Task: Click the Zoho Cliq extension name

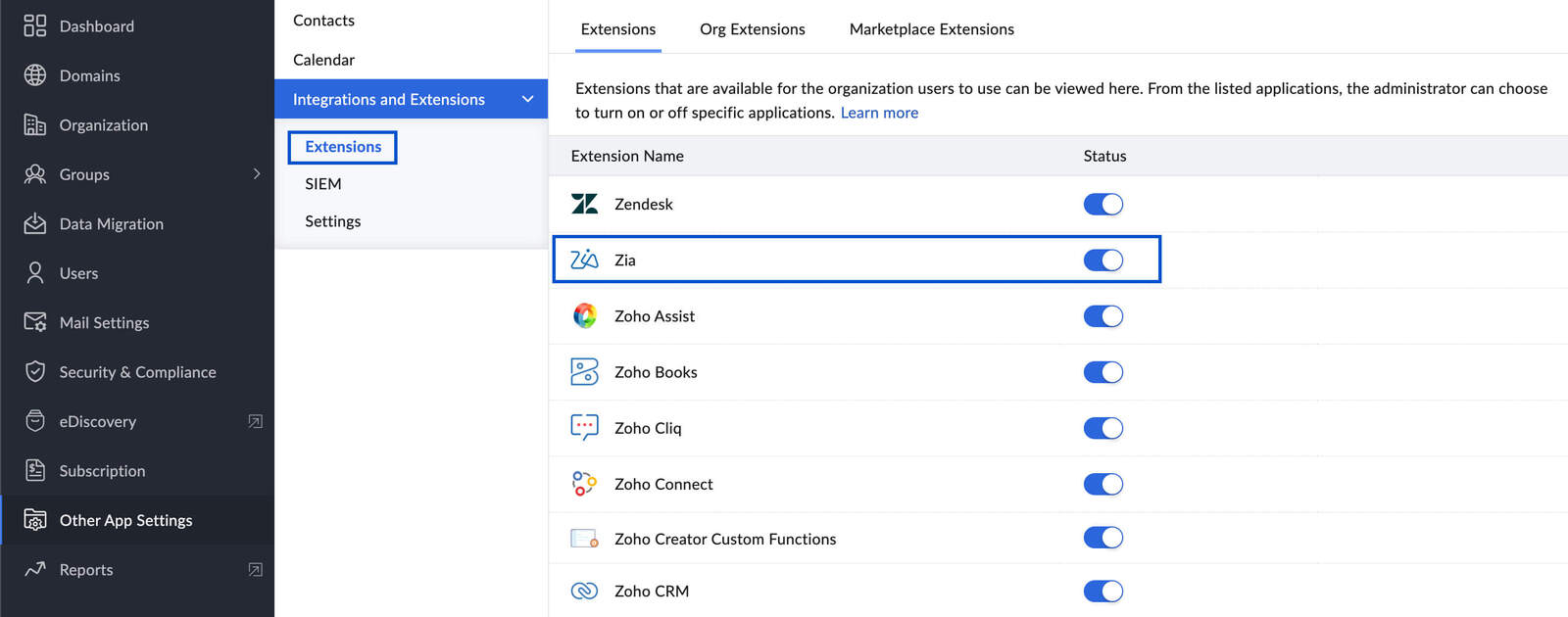Action: tap(648, 428)
